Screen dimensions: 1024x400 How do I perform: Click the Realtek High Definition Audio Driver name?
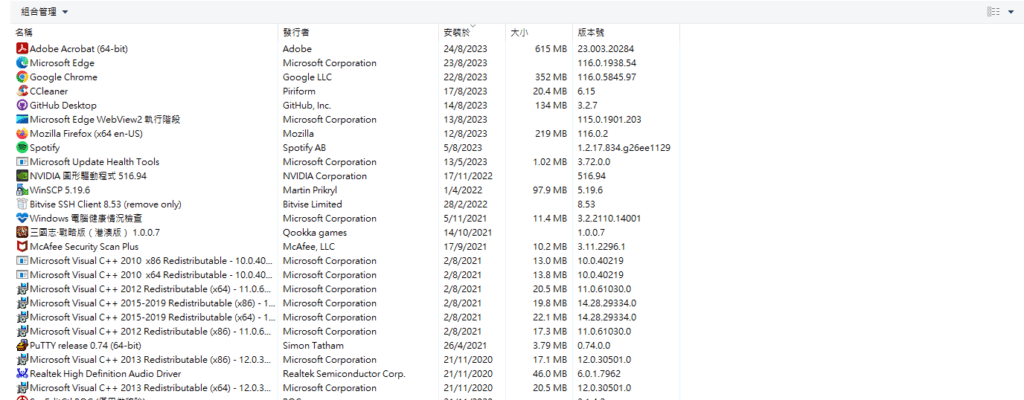coord(106,374)
